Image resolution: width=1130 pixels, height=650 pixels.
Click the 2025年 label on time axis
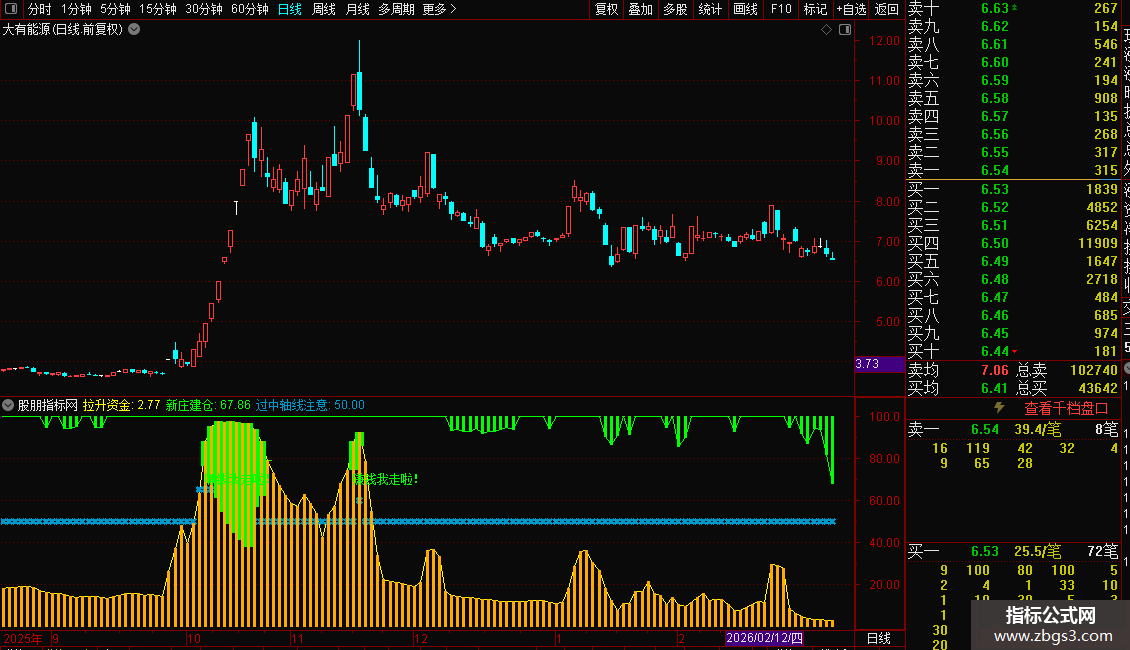click(22, 638)
